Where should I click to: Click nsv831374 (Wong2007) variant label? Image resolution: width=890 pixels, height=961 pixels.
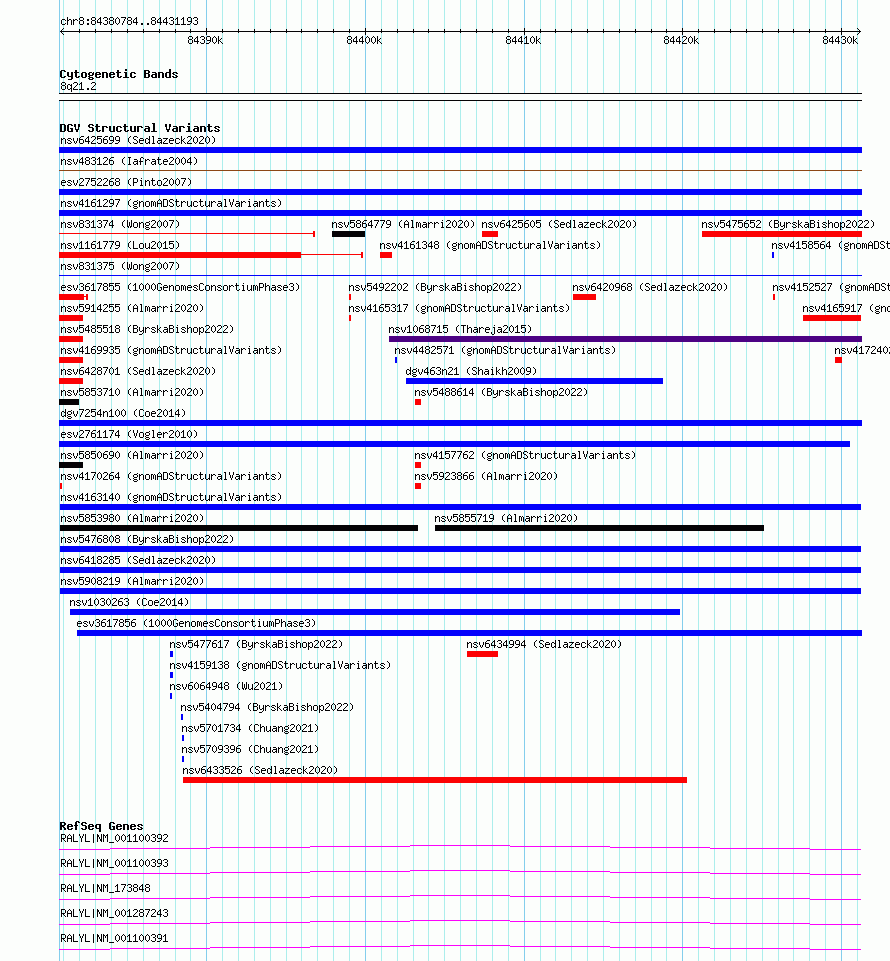point(120,224)
